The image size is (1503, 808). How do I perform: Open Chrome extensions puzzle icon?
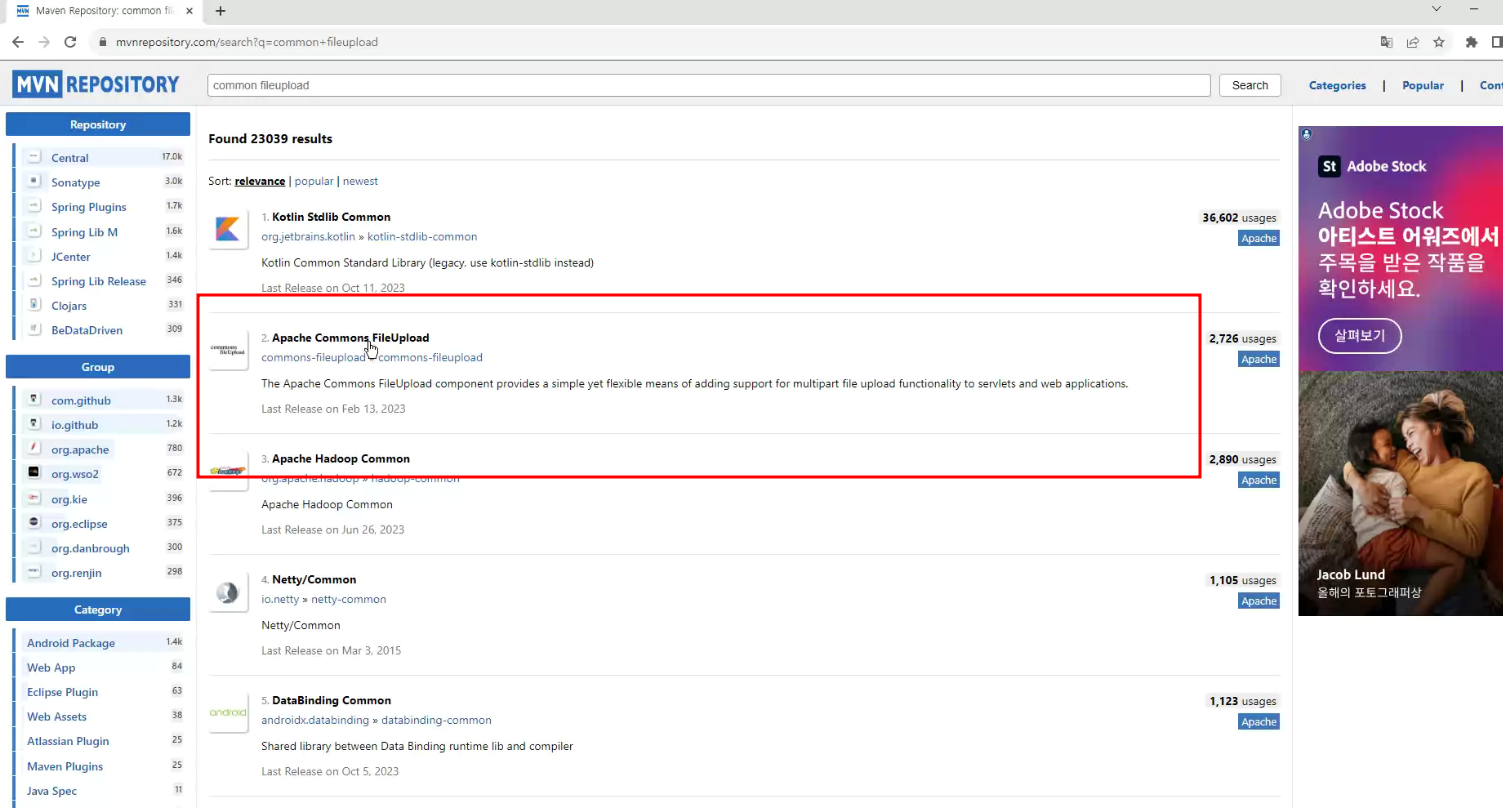point(1471,42)
